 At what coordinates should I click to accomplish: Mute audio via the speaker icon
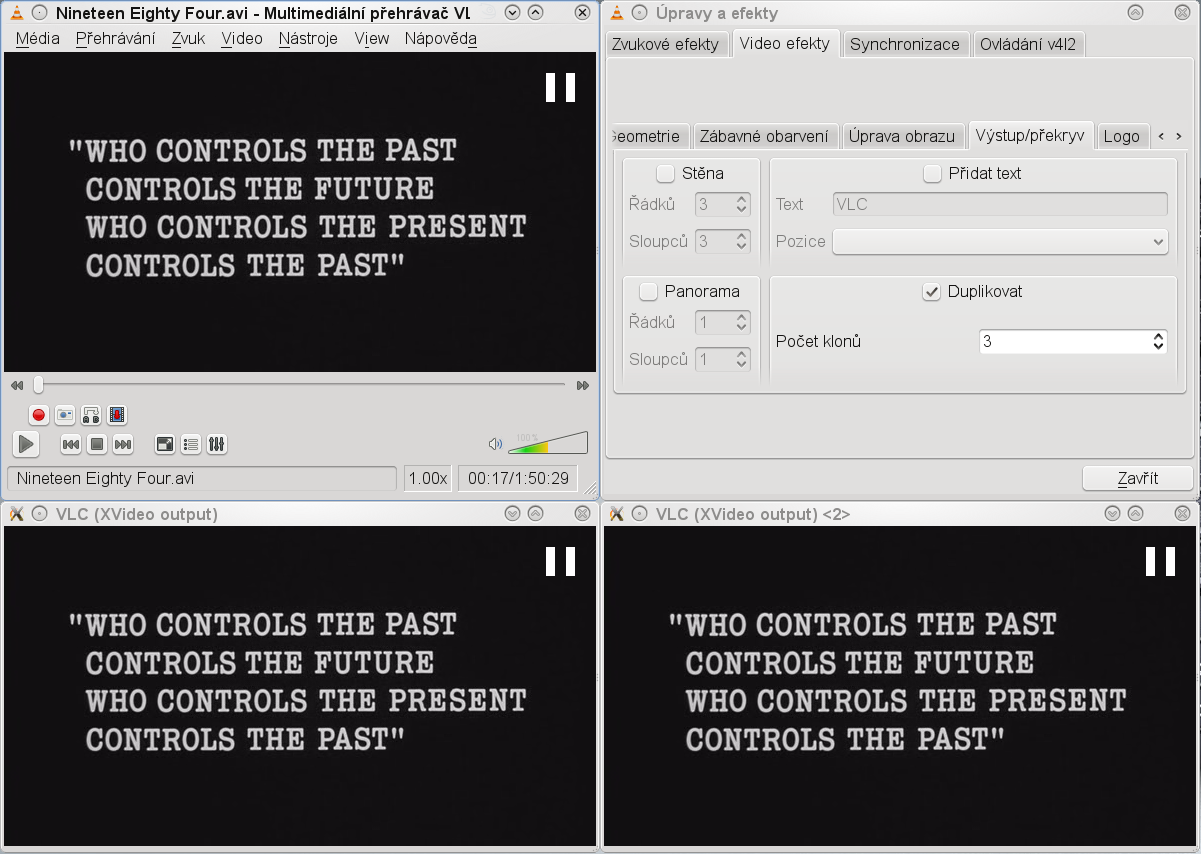(495, 444)
